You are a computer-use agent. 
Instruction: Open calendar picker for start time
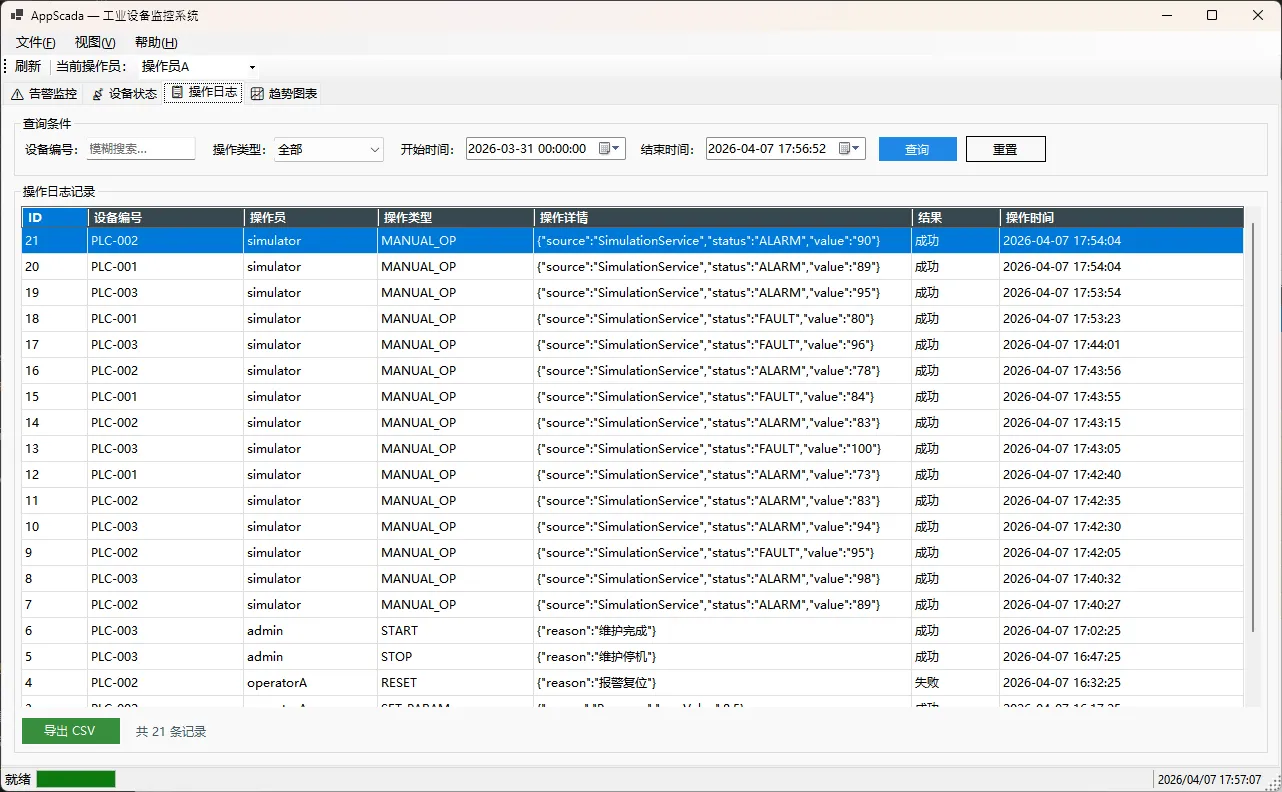[x=609, y=149]
